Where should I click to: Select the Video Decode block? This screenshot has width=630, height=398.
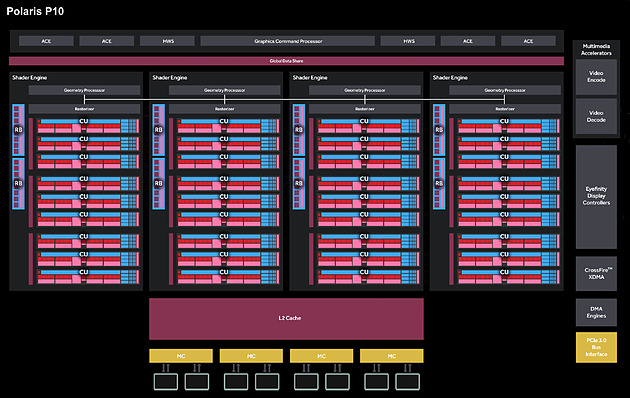pyautogui.click(x=596, y=116)
